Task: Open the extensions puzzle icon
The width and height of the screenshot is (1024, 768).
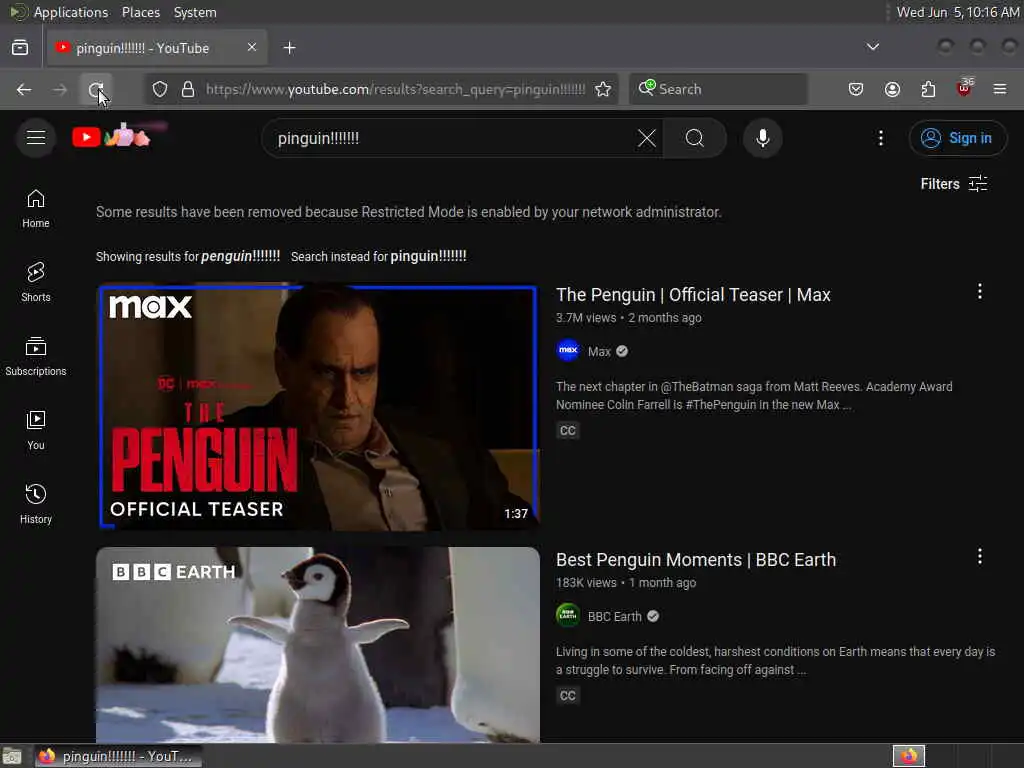Action: [928, 89]
